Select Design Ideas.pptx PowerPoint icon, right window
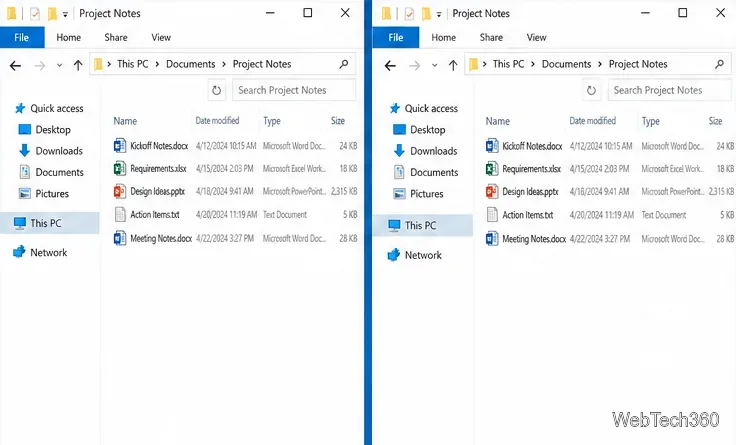The width and height of the screenshot is (736, 445). (492, 191)
